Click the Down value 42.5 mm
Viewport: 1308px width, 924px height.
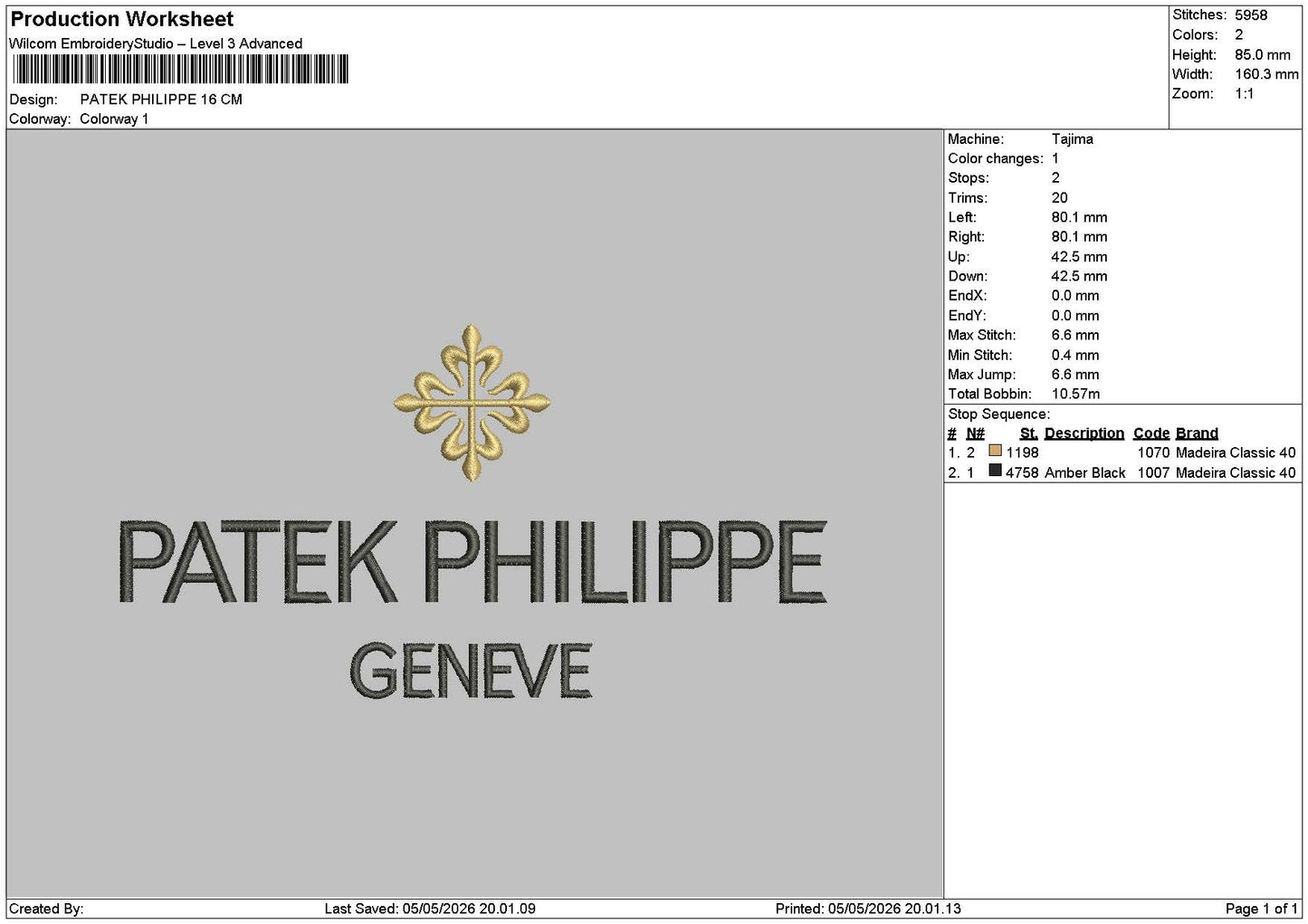coord(1079,277)
